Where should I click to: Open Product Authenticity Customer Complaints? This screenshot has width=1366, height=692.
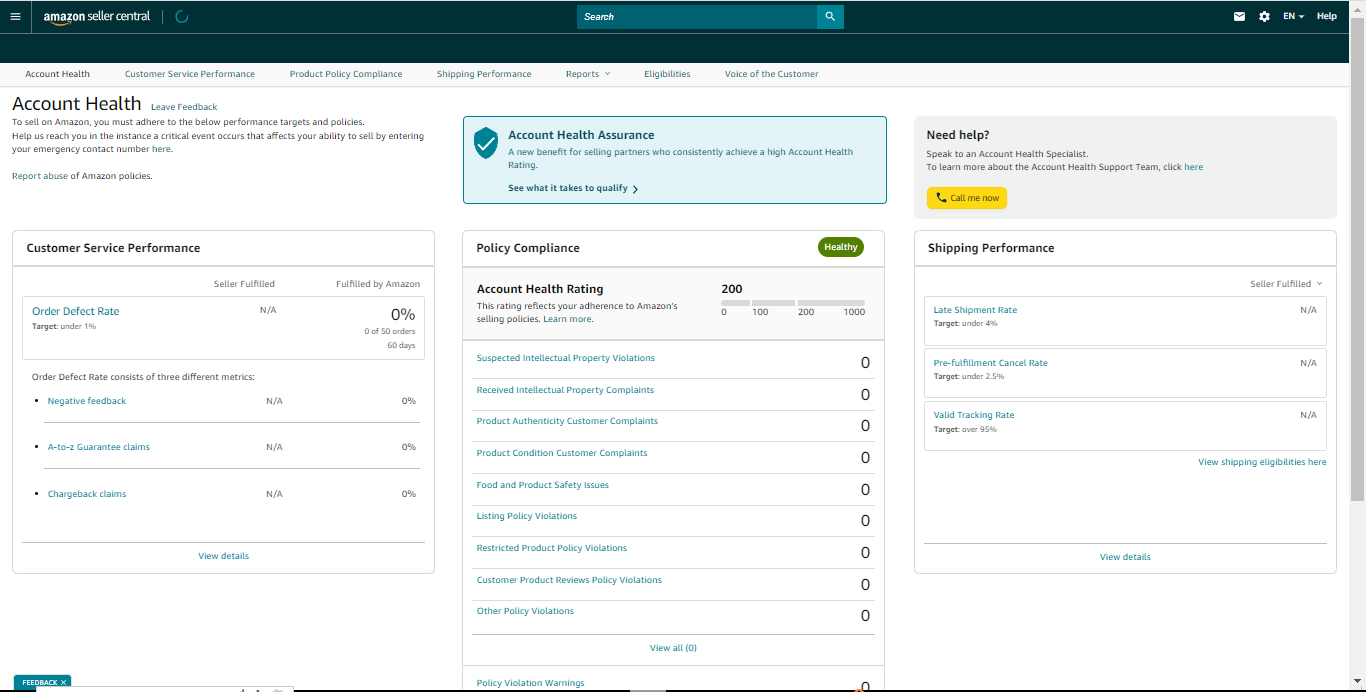tap(567, 421)
